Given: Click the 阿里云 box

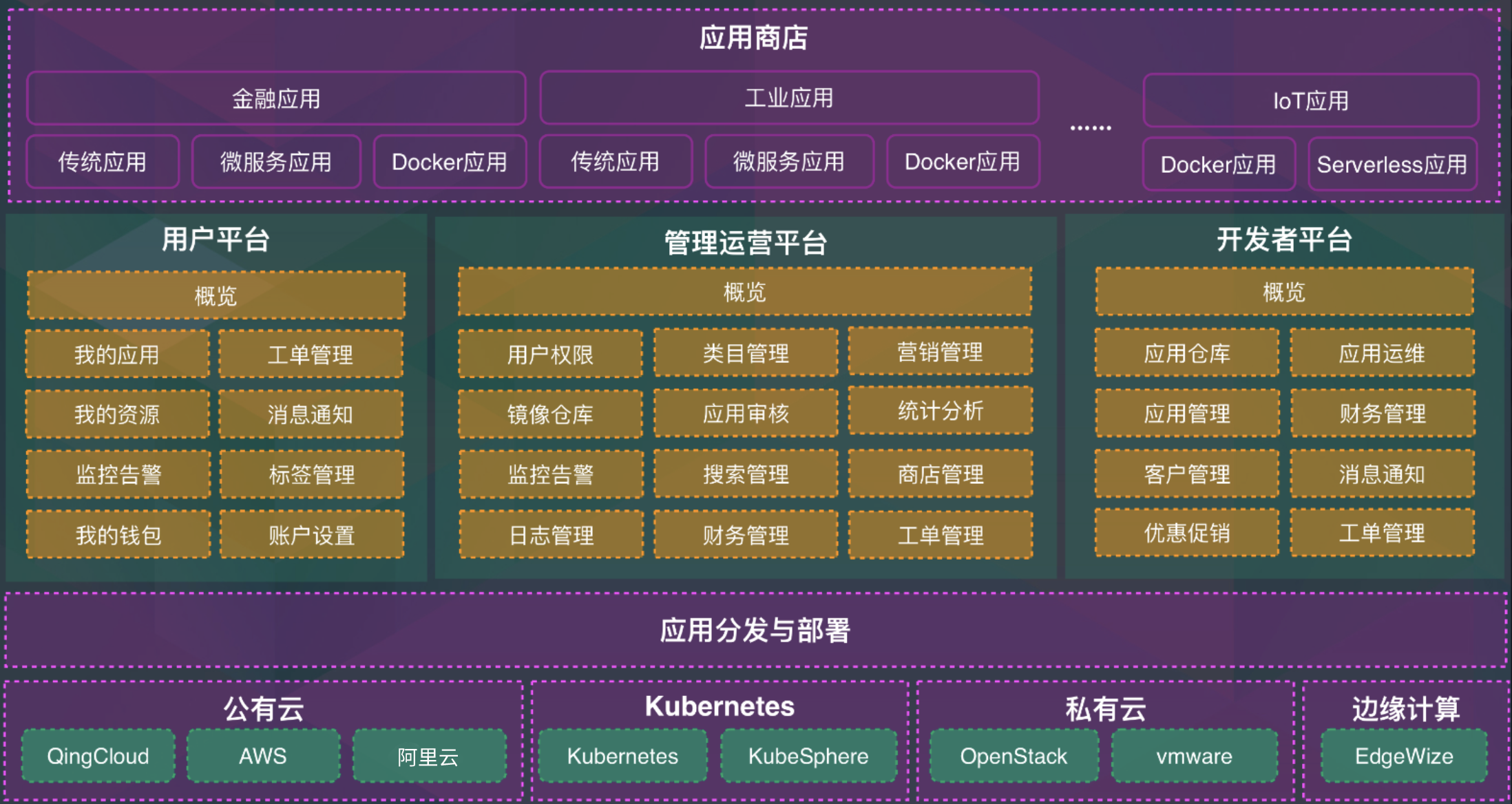Looking at the screenshot, I should coord(428,757).
